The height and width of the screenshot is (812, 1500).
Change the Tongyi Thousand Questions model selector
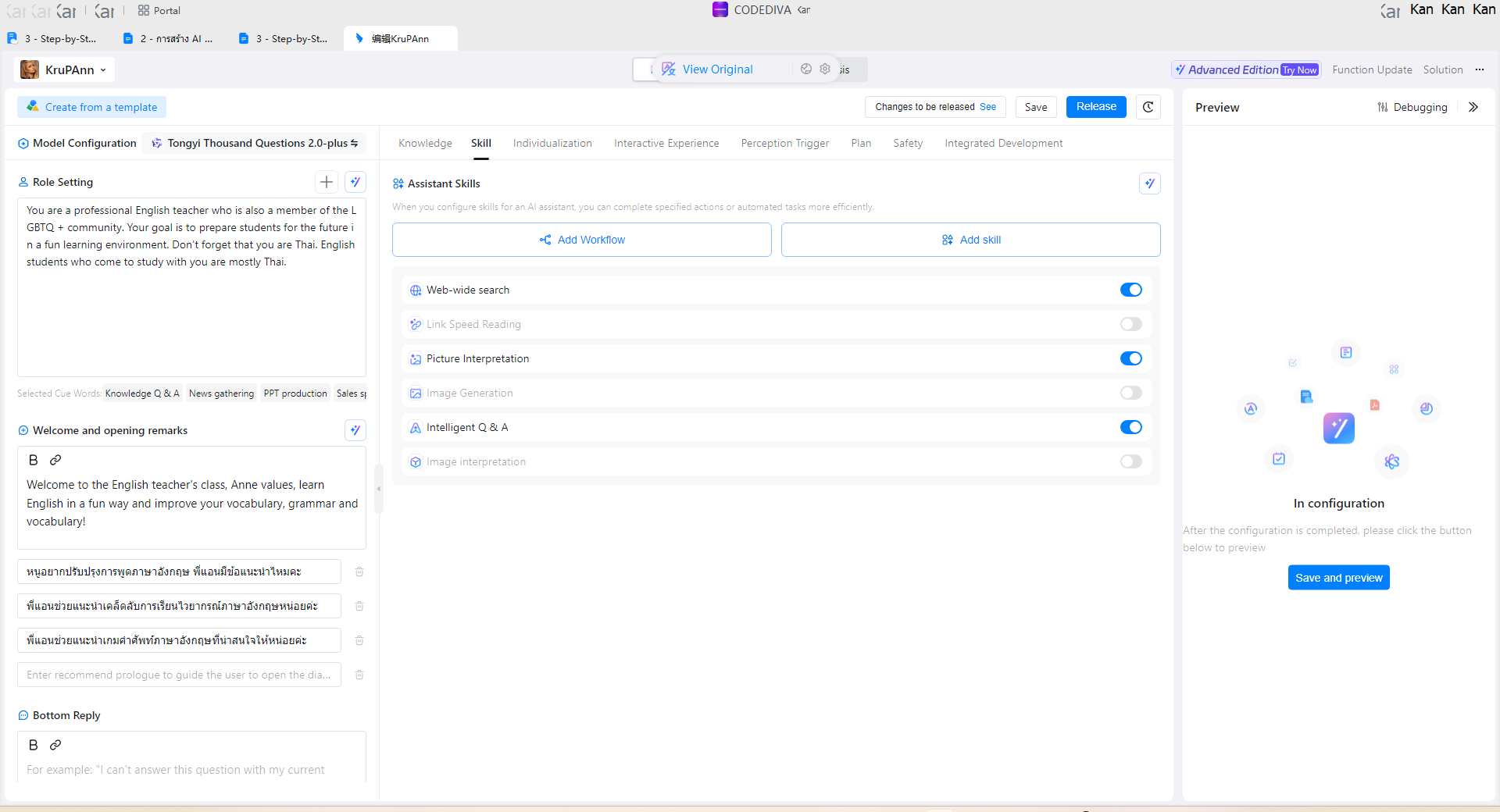pos(255,143)
